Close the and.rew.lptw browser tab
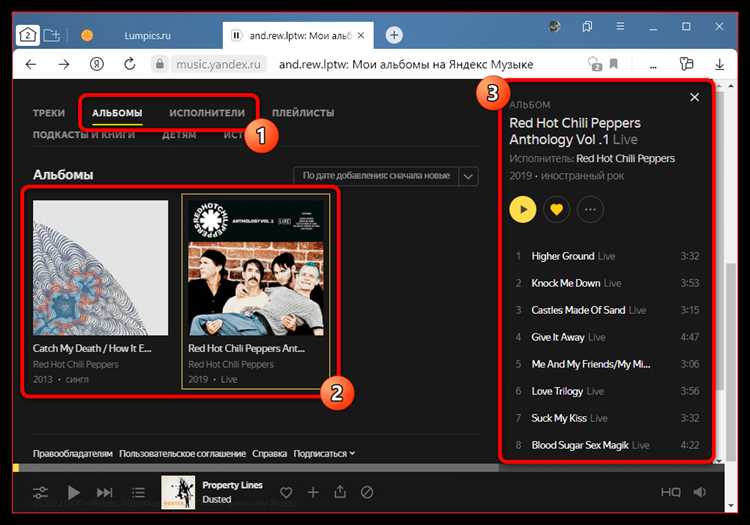 point(361,35)
